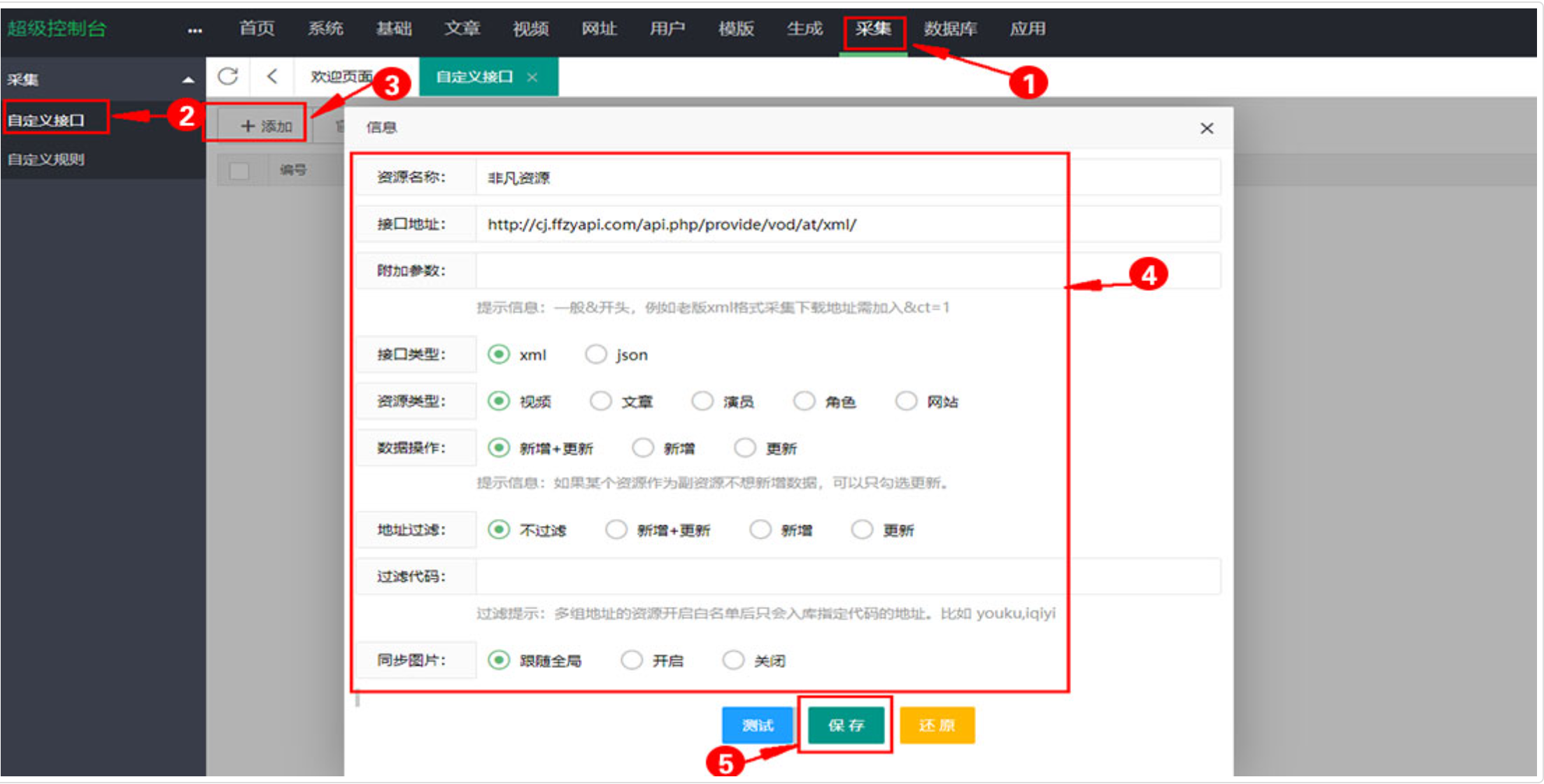Close the 自定义接口 tab with its x icon

(x=532, y=77)
